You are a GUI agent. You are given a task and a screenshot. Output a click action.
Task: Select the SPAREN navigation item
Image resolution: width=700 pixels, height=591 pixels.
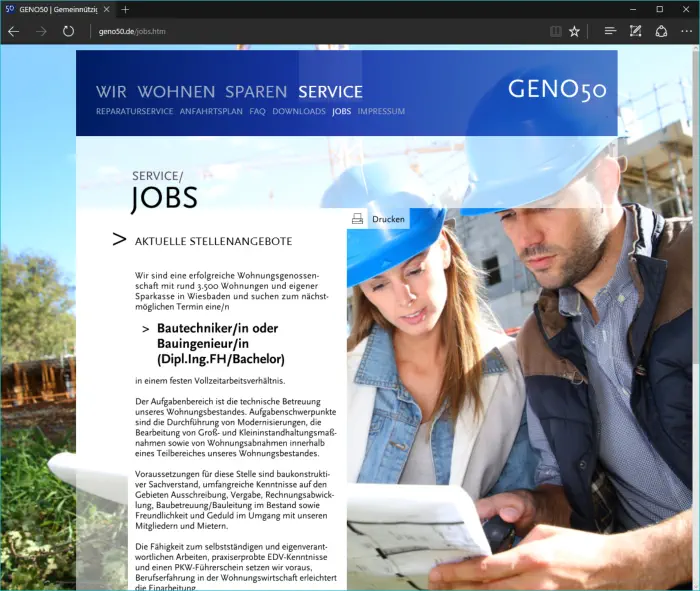point(256,92)
